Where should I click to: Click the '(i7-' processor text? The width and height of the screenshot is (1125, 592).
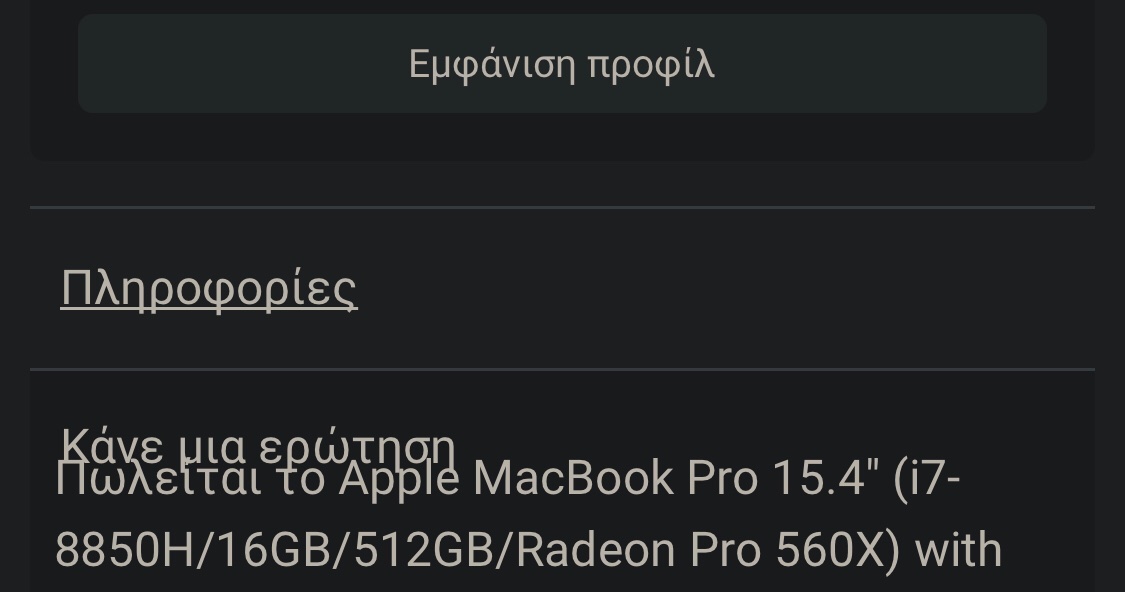click(x=926, y=479)
